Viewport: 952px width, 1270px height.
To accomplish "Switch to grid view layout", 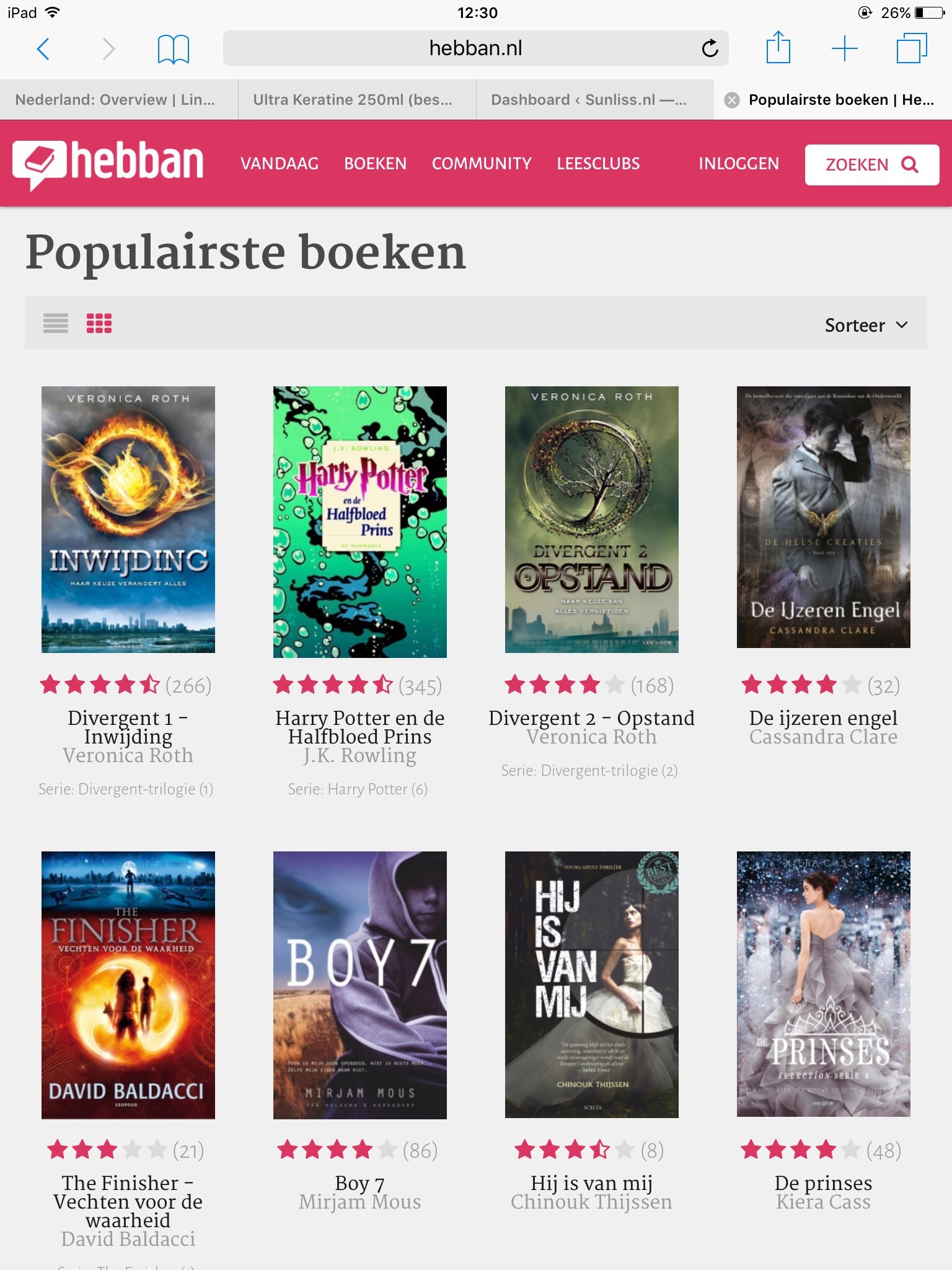I will [99, 323].
